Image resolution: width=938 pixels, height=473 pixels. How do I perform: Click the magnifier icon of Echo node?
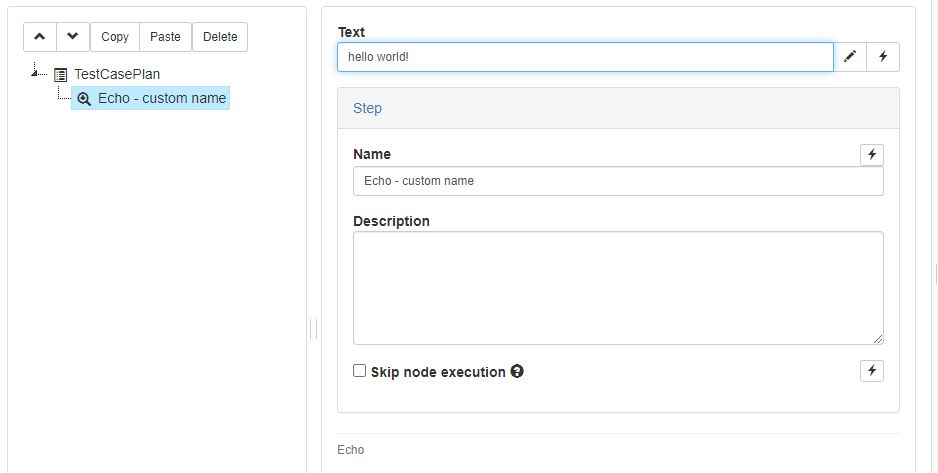(x=84, y=99)
